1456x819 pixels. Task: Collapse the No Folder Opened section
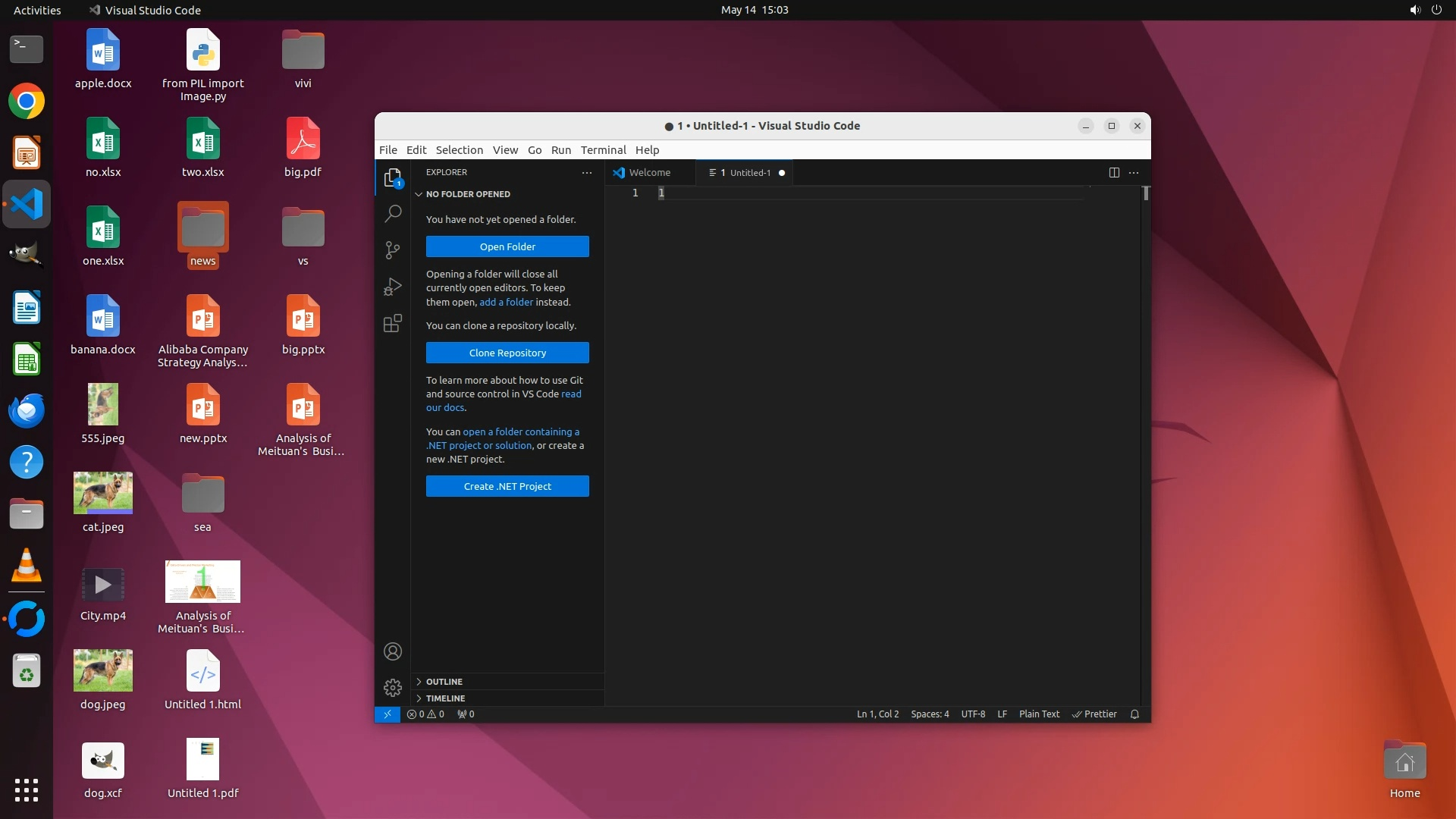click(467, 194)
